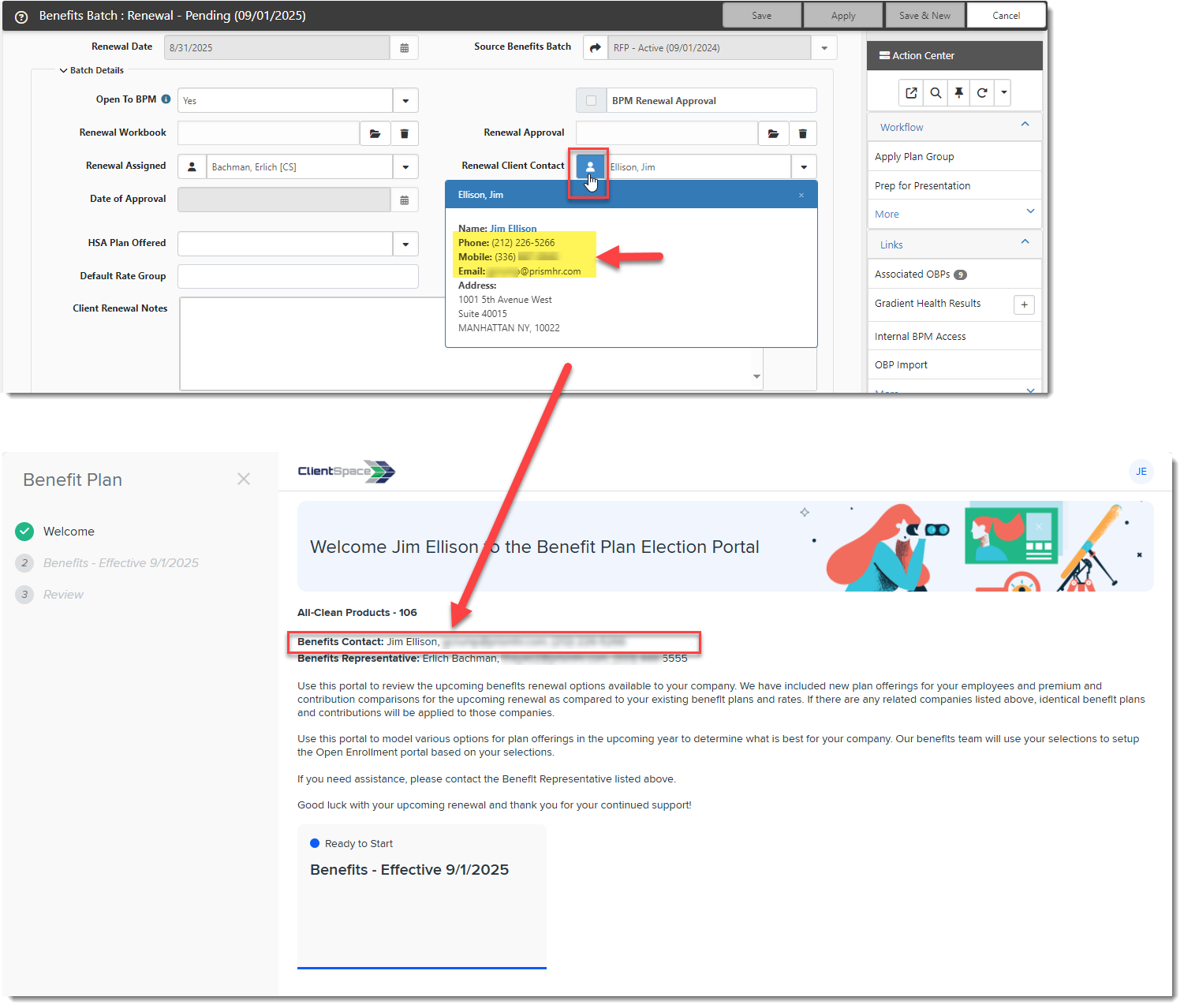Toggle the BPM Renewal Approval checkbox
The height and width of the screenshot is (1008, 1184).
tap(591, 101)
